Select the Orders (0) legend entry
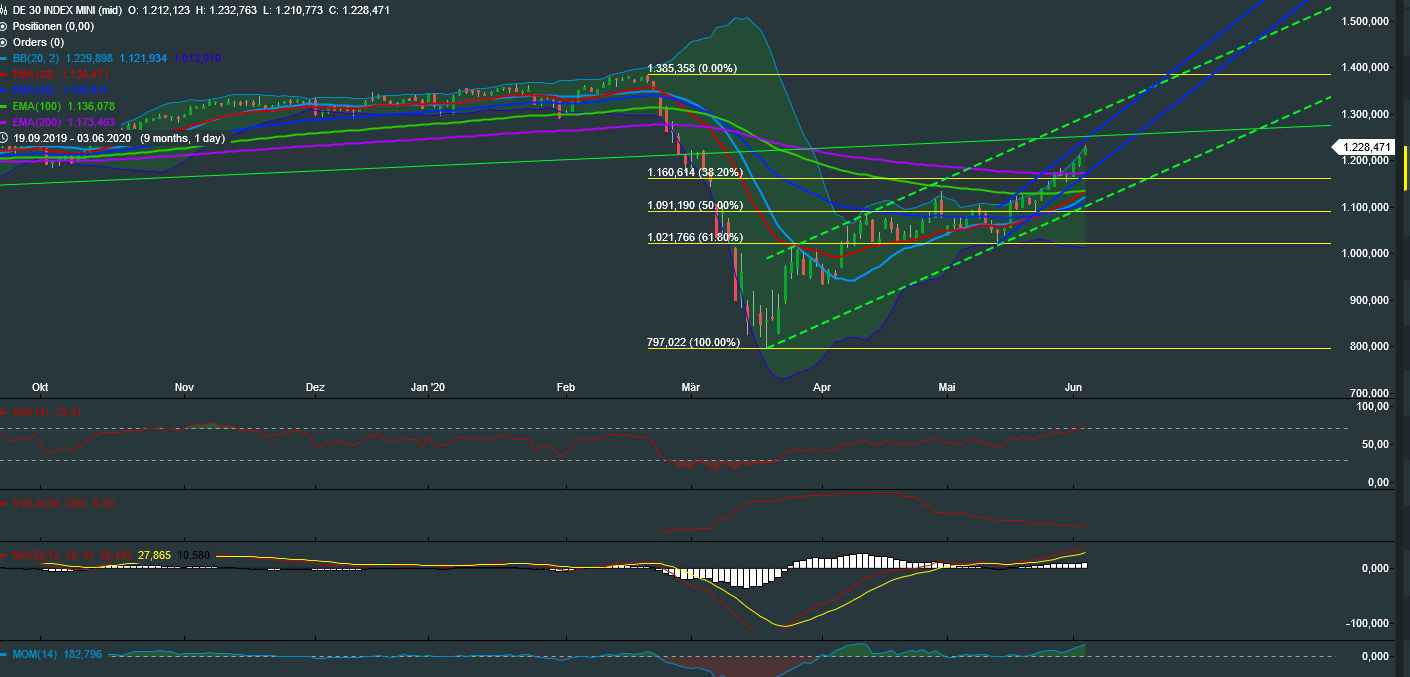 point(38,42)
